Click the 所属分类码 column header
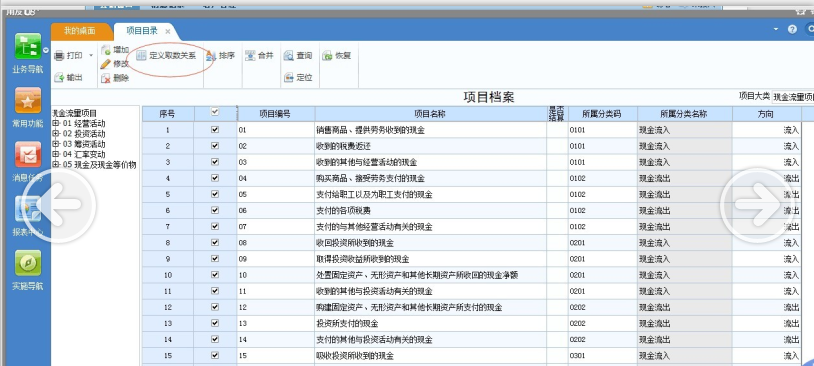Image resolution: width=814 pixels, height=366 pixels. (602, 114)
